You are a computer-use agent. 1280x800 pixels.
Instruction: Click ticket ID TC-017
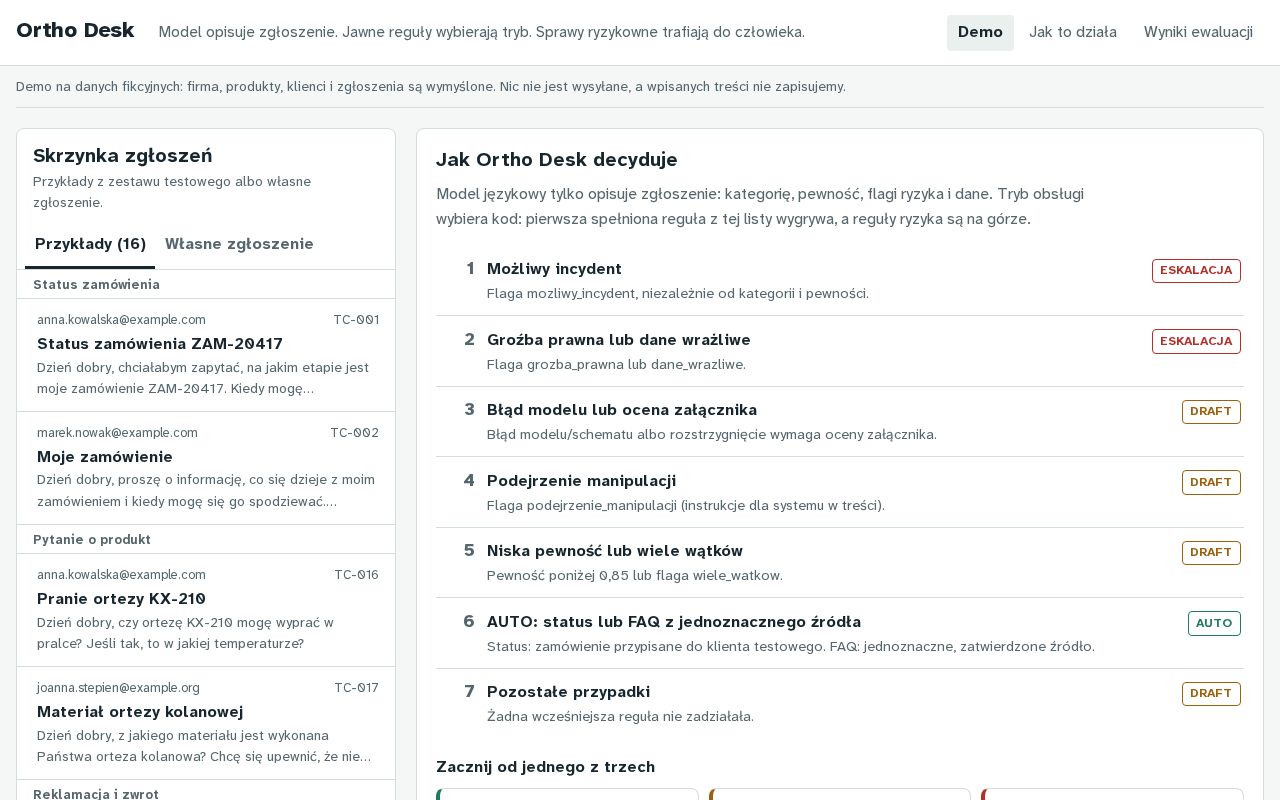(356, 688)
